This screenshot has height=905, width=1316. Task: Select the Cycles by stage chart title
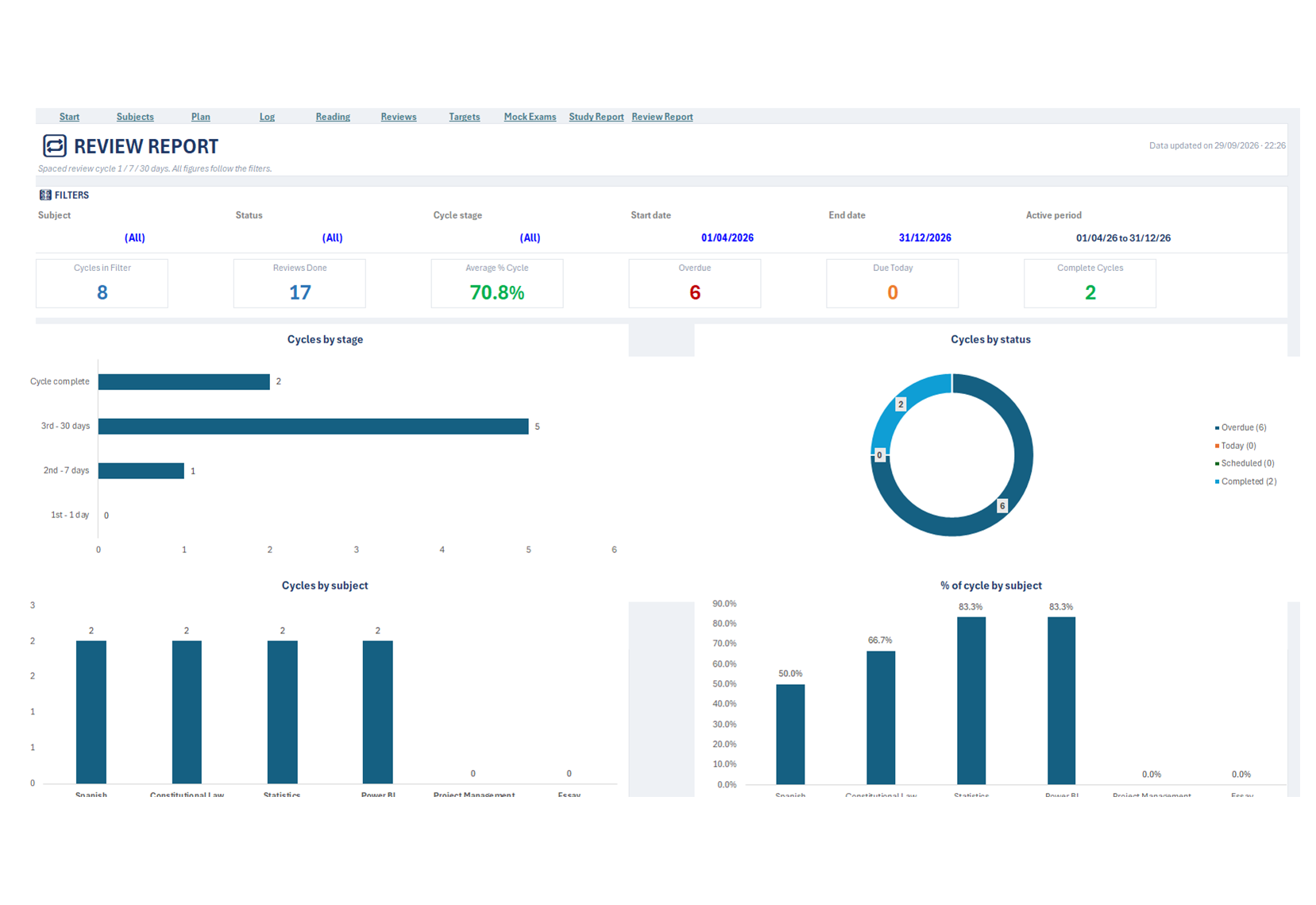pyautogui.click(x=325, y=339)
